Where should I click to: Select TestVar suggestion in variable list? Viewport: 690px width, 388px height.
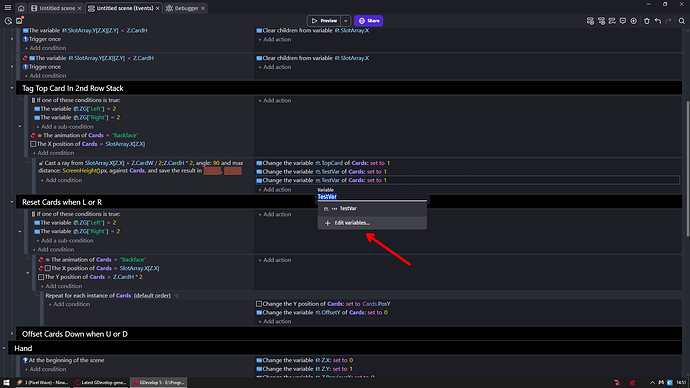point(372,209)
